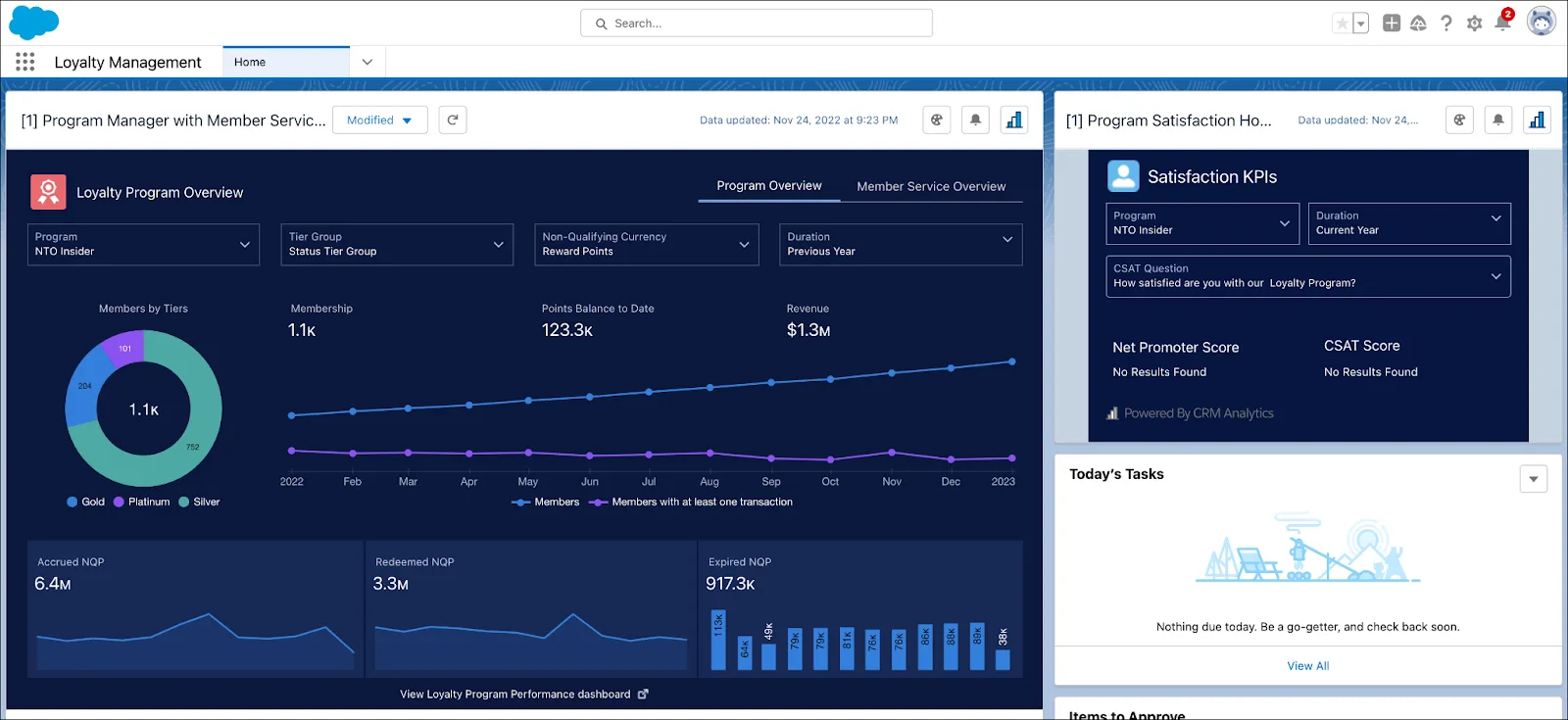Toggle Platinum legend in Members by Tiers
Image resolution: width=1568 pixels, height=720 pixels.
tap(141, 502)
